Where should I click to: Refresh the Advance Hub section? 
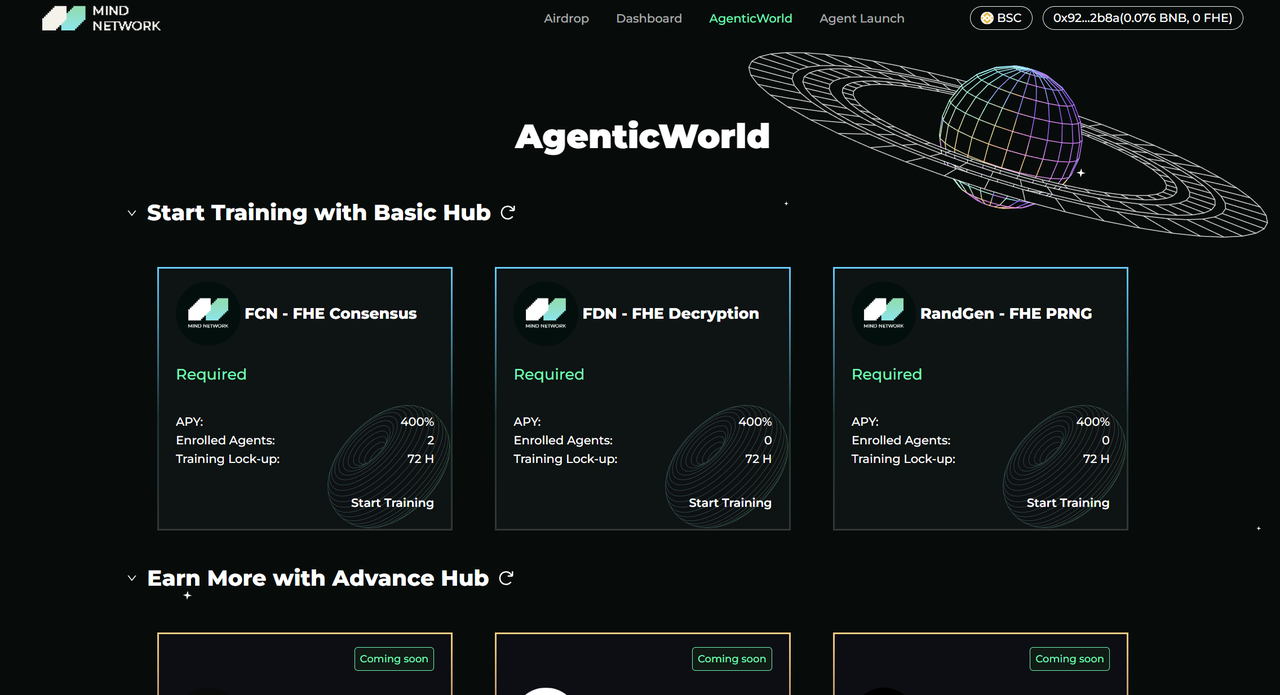click(x=506, y=578)
